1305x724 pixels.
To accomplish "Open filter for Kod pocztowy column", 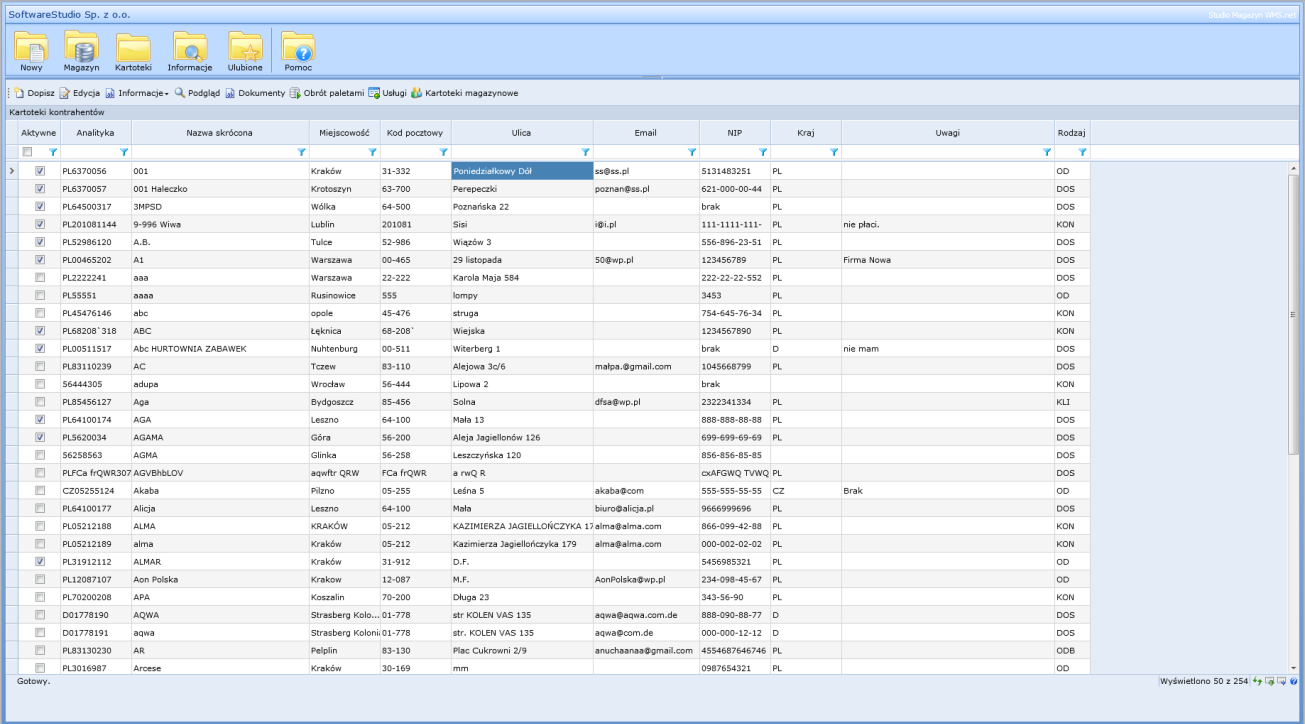I will [443, 152].
